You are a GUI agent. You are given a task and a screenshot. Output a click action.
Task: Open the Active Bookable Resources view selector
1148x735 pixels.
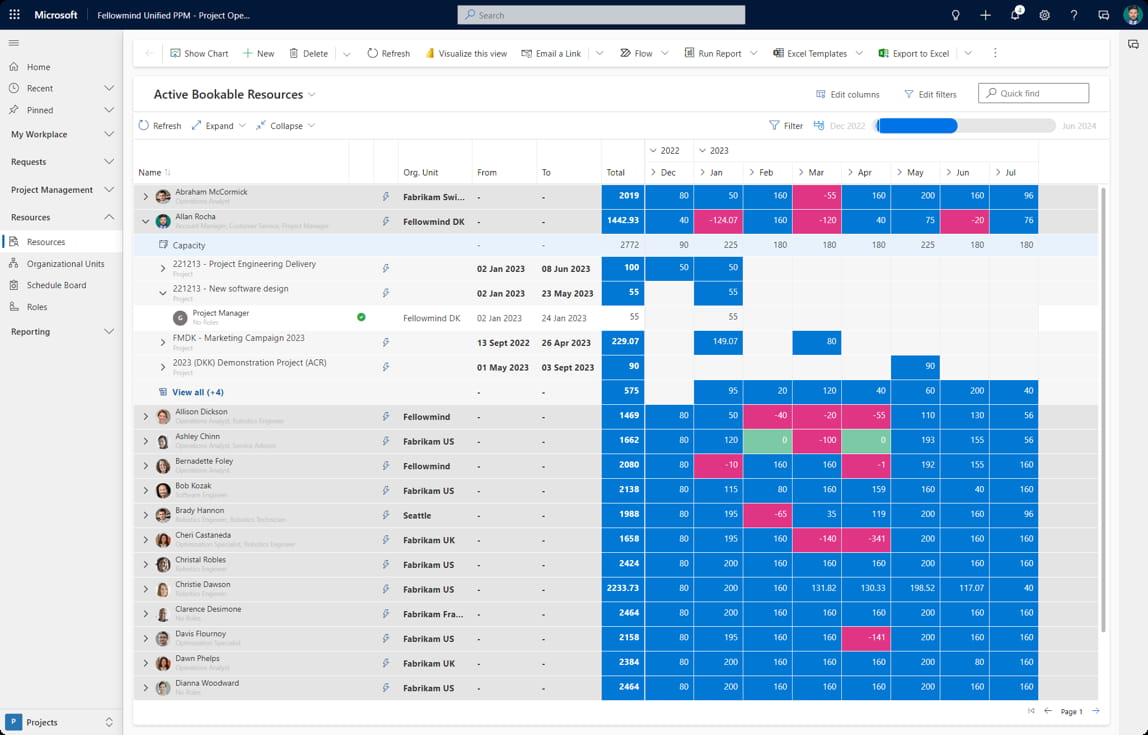coord(234,94)
